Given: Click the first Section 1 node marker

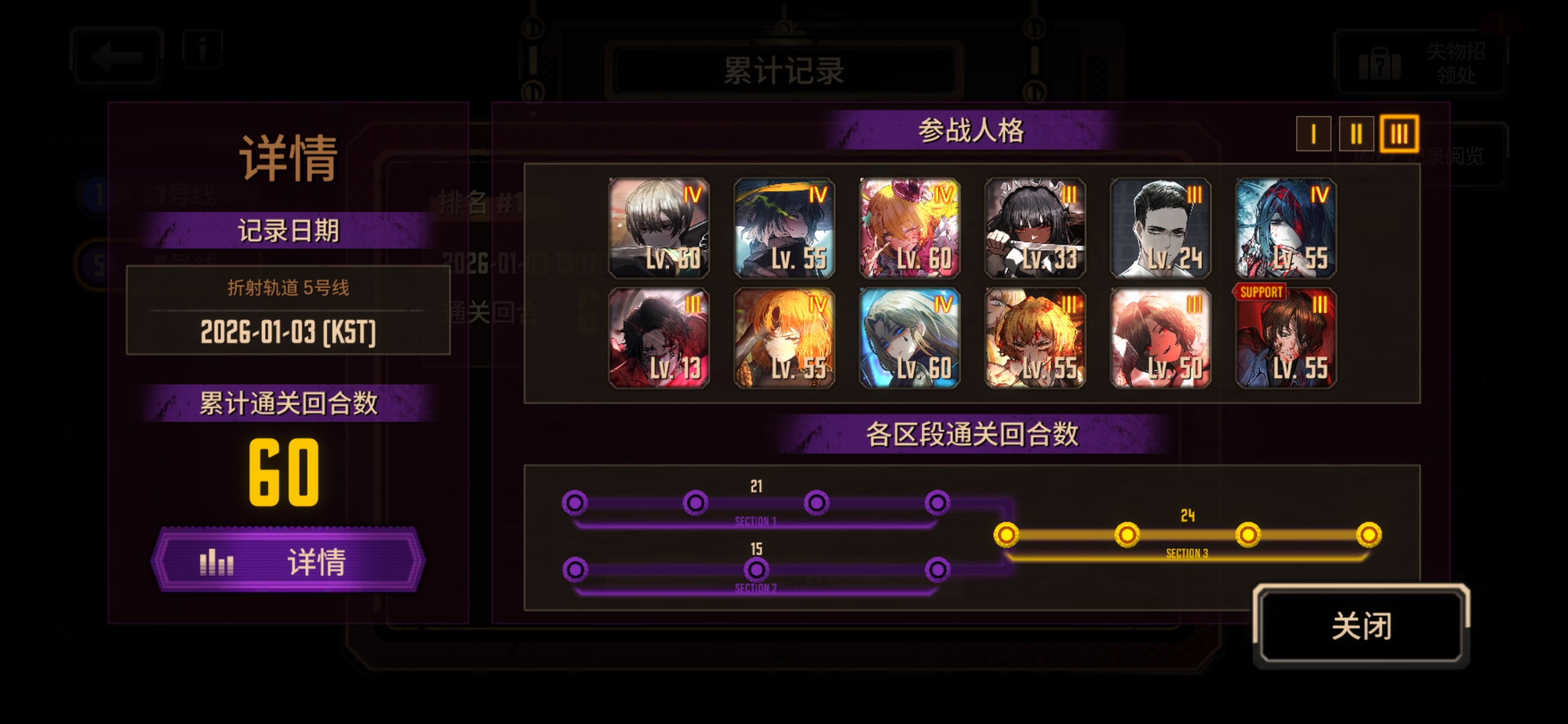Looking at the screenshot, I should tap(575, 503).
